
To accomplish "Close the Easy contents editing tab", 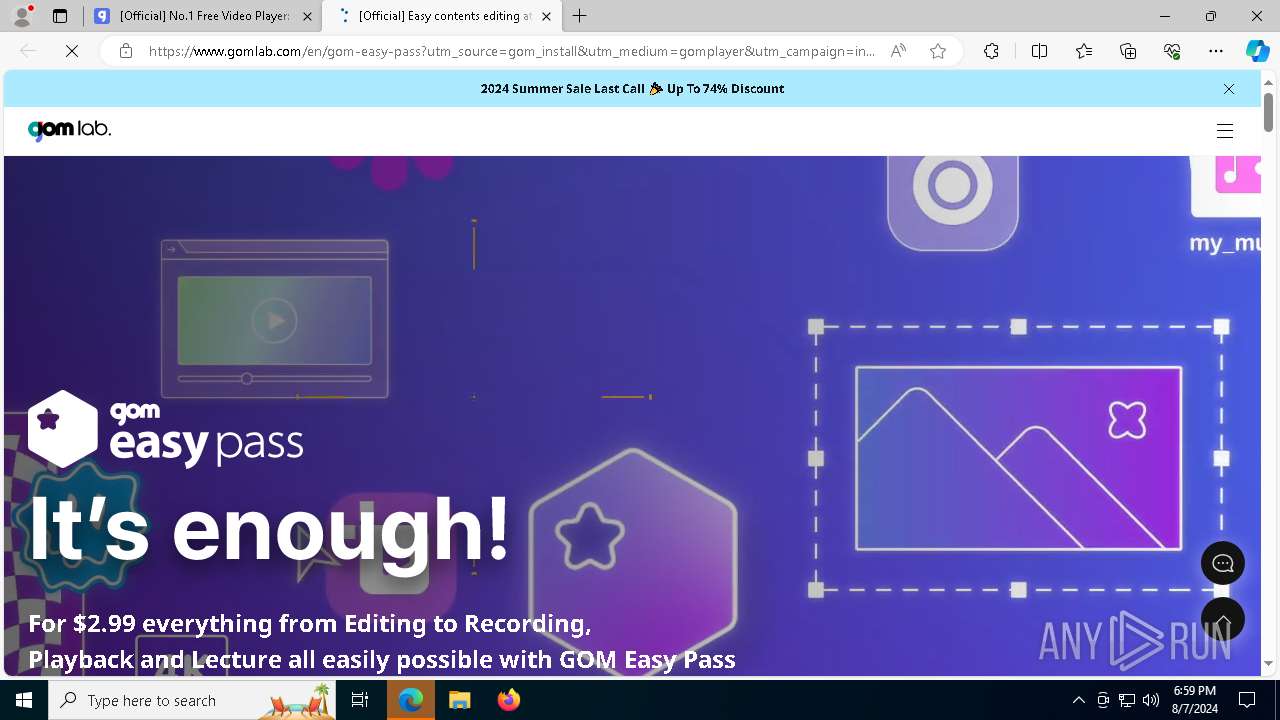I will 546,16.
